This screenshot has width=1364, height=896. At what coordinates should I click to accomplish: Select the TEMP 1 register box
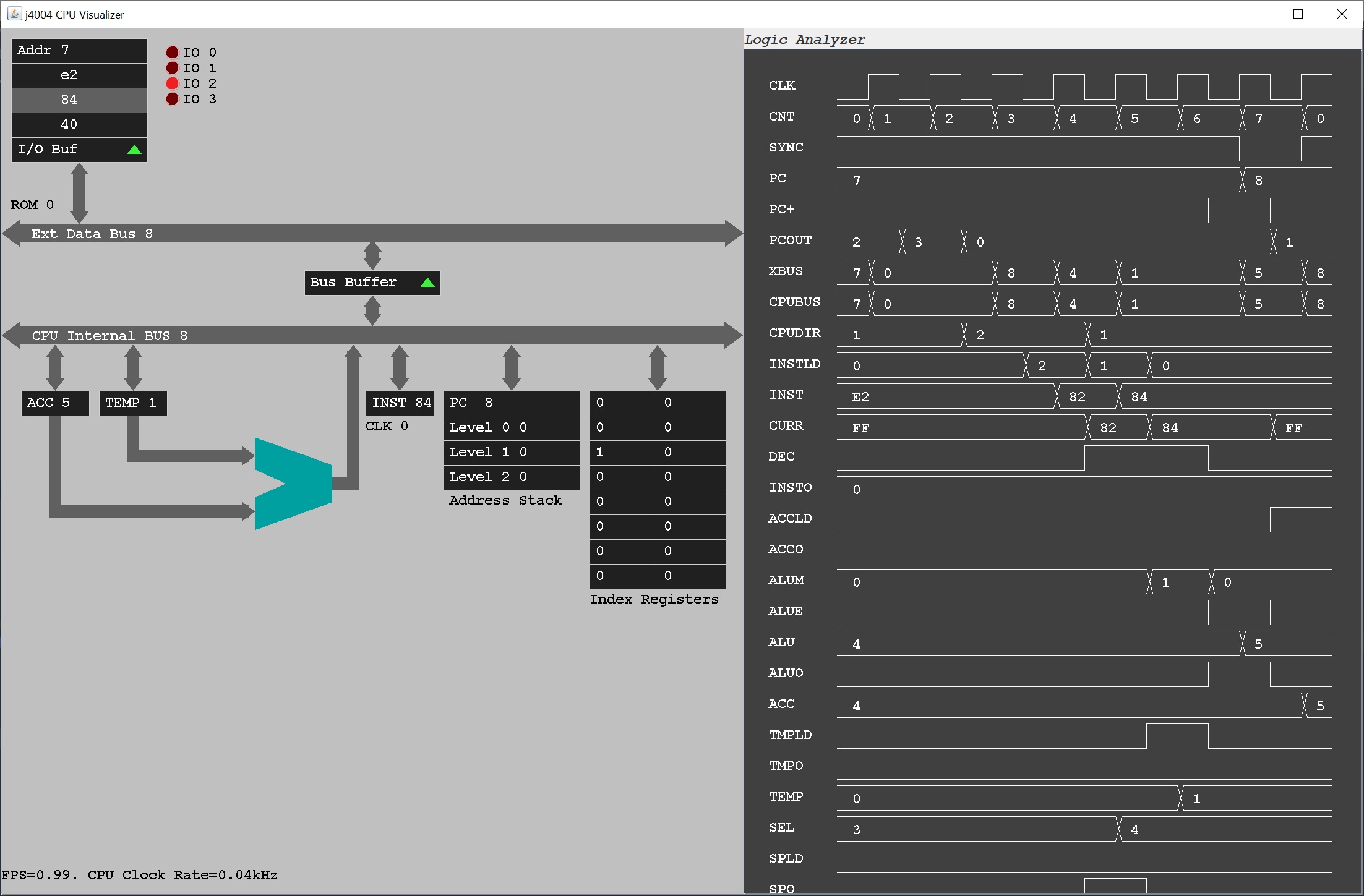coord(133,403)
